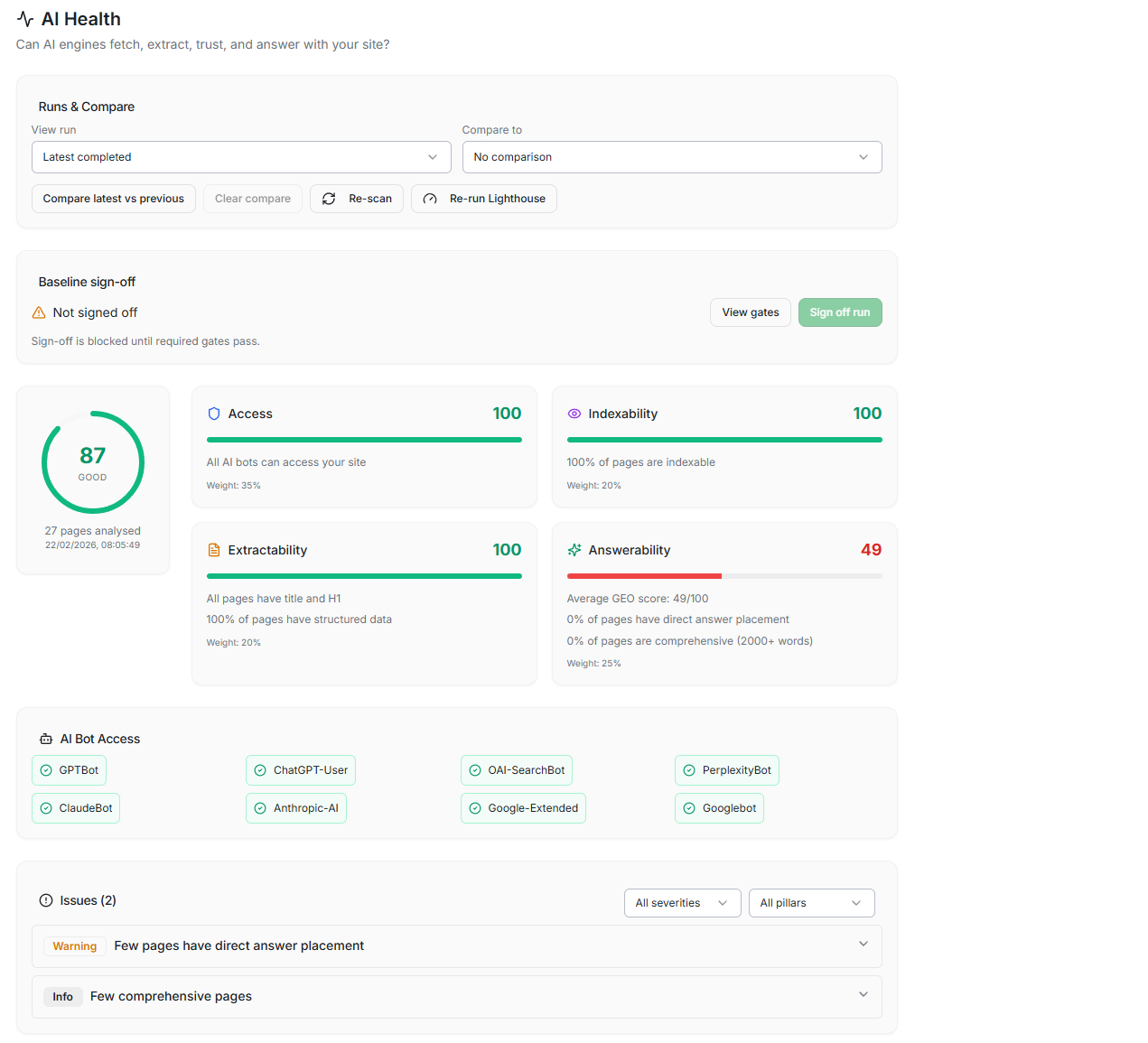Viewport: 1148px width, 1043px height.
Task: Click the Answerability sparkle icon
Action: click(x=574, y=549)
